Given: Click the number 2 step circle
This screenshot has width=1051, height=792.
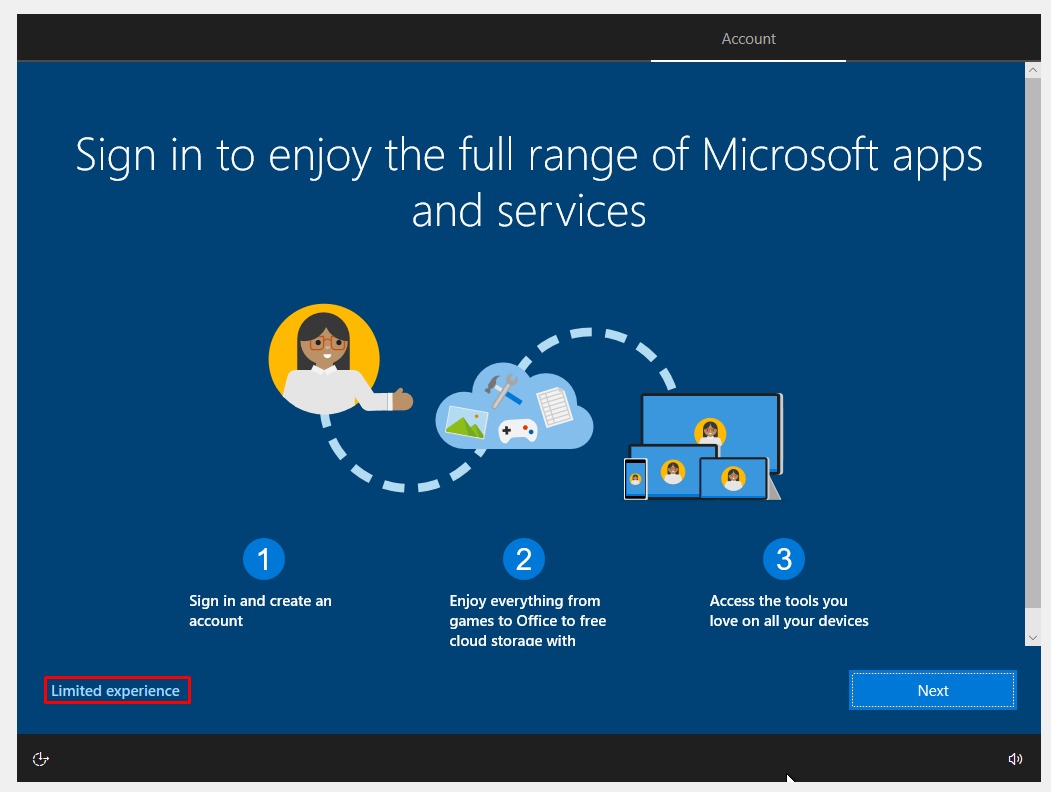Looking at the screenshot, I should coord(523,559).
